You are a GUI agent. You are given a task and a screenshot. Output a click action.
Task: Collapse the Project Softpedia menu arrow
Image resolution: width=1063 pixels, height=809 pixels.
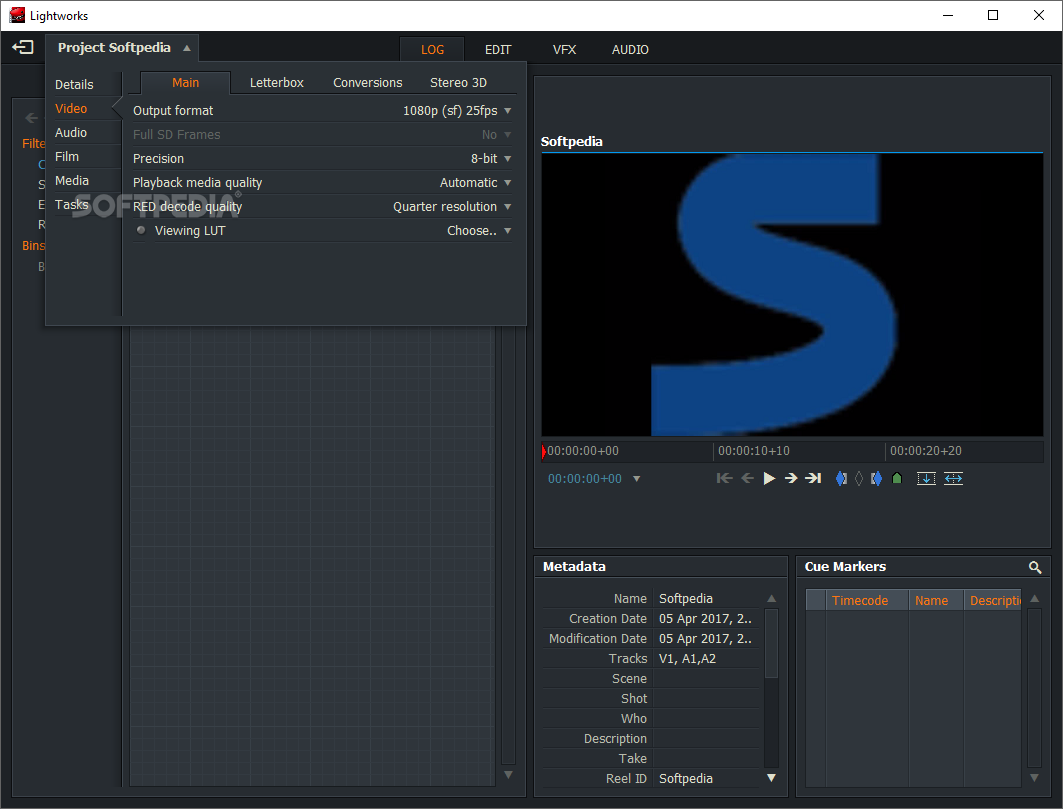(x=186, y=48)
